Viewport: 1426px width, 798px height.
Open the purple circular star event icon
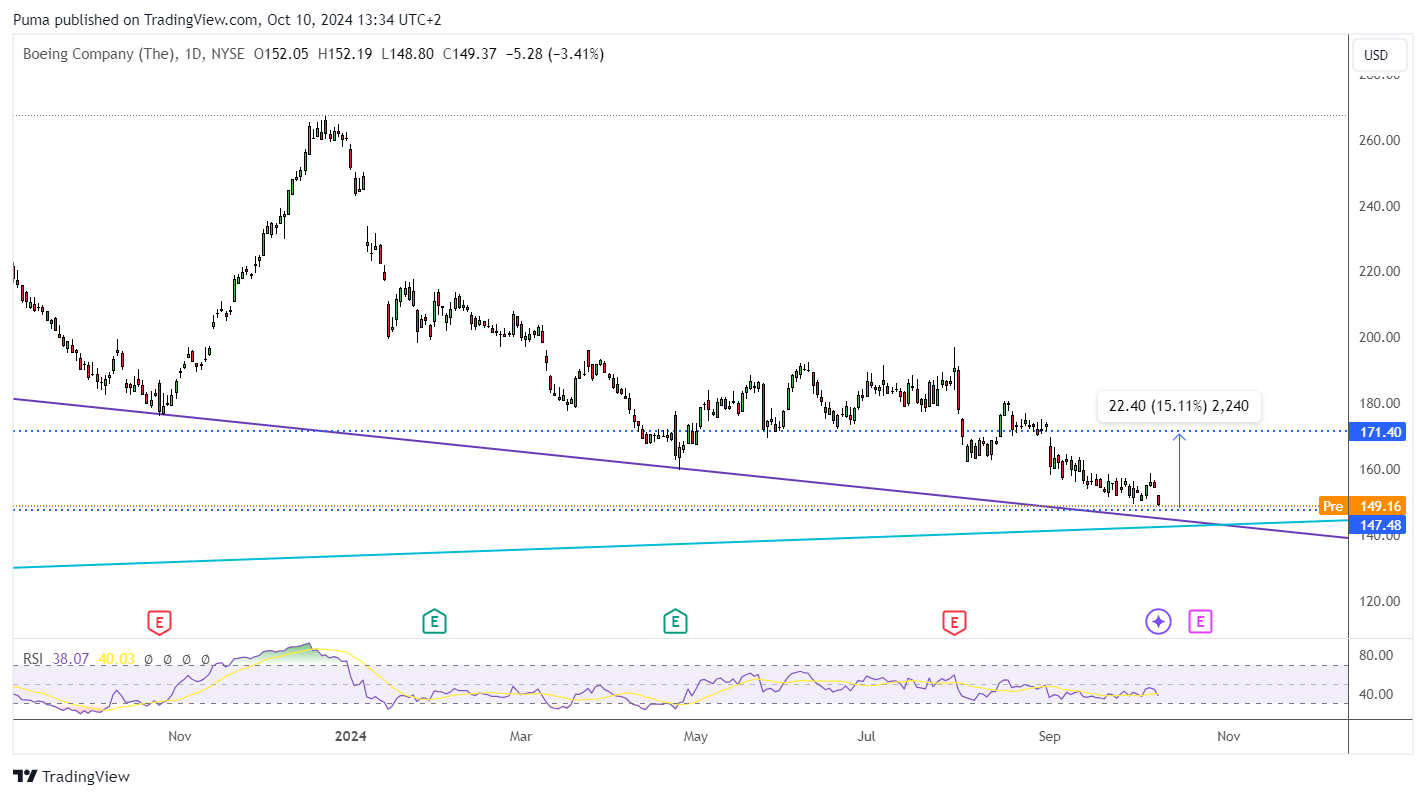tap(1158, 622)
